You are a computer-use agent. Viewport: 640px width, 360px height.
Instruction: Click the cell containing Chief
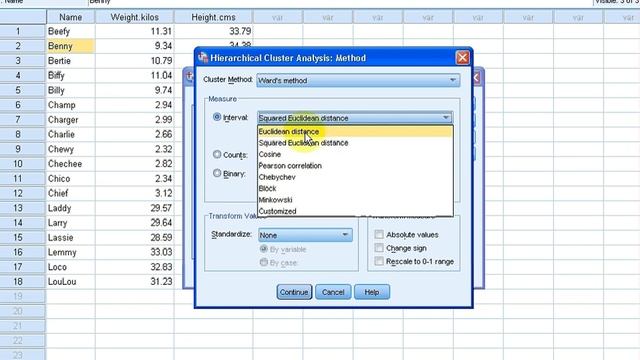click(x=71, y=193)
